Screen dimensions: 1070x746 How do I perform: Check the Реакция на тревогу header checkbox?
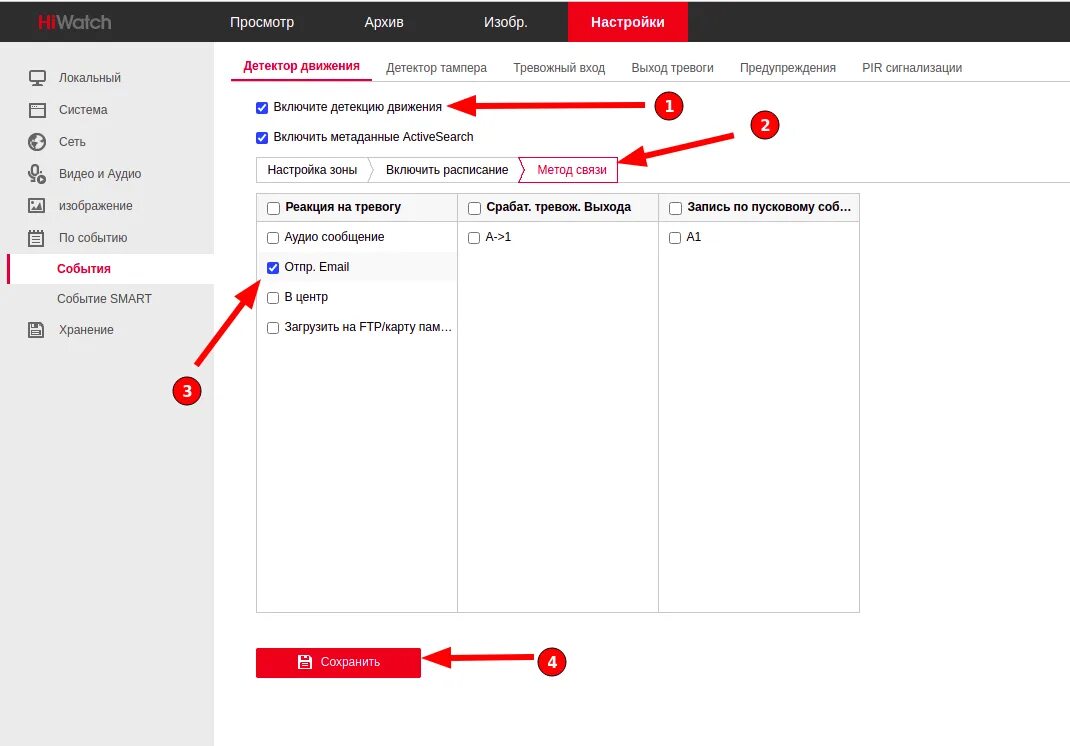click(x=274, y=208)
